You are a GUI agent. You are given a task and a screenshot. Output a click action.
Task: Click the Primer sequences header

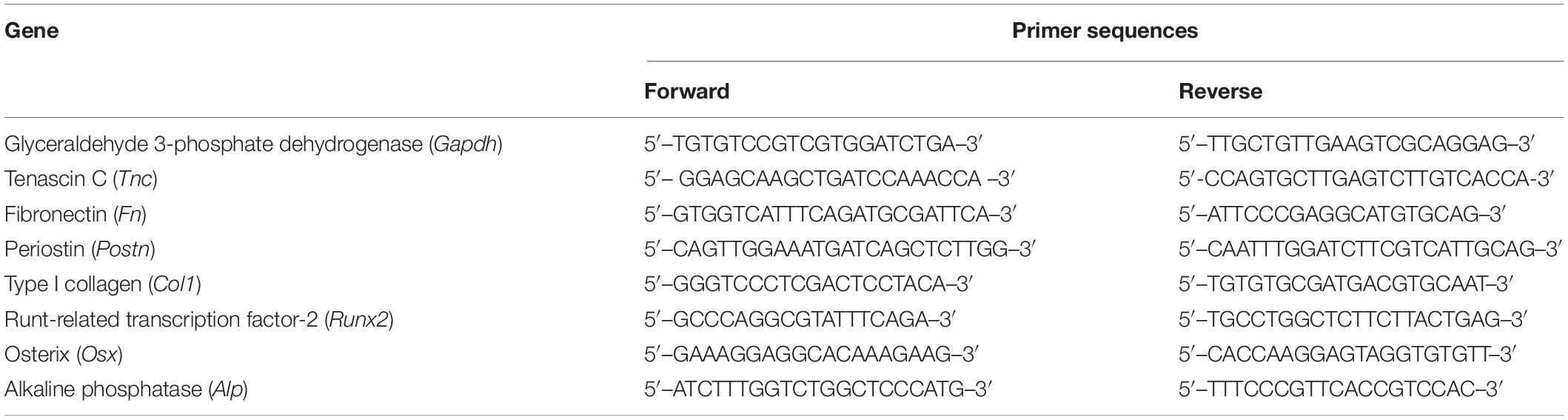click(1105, 31)
